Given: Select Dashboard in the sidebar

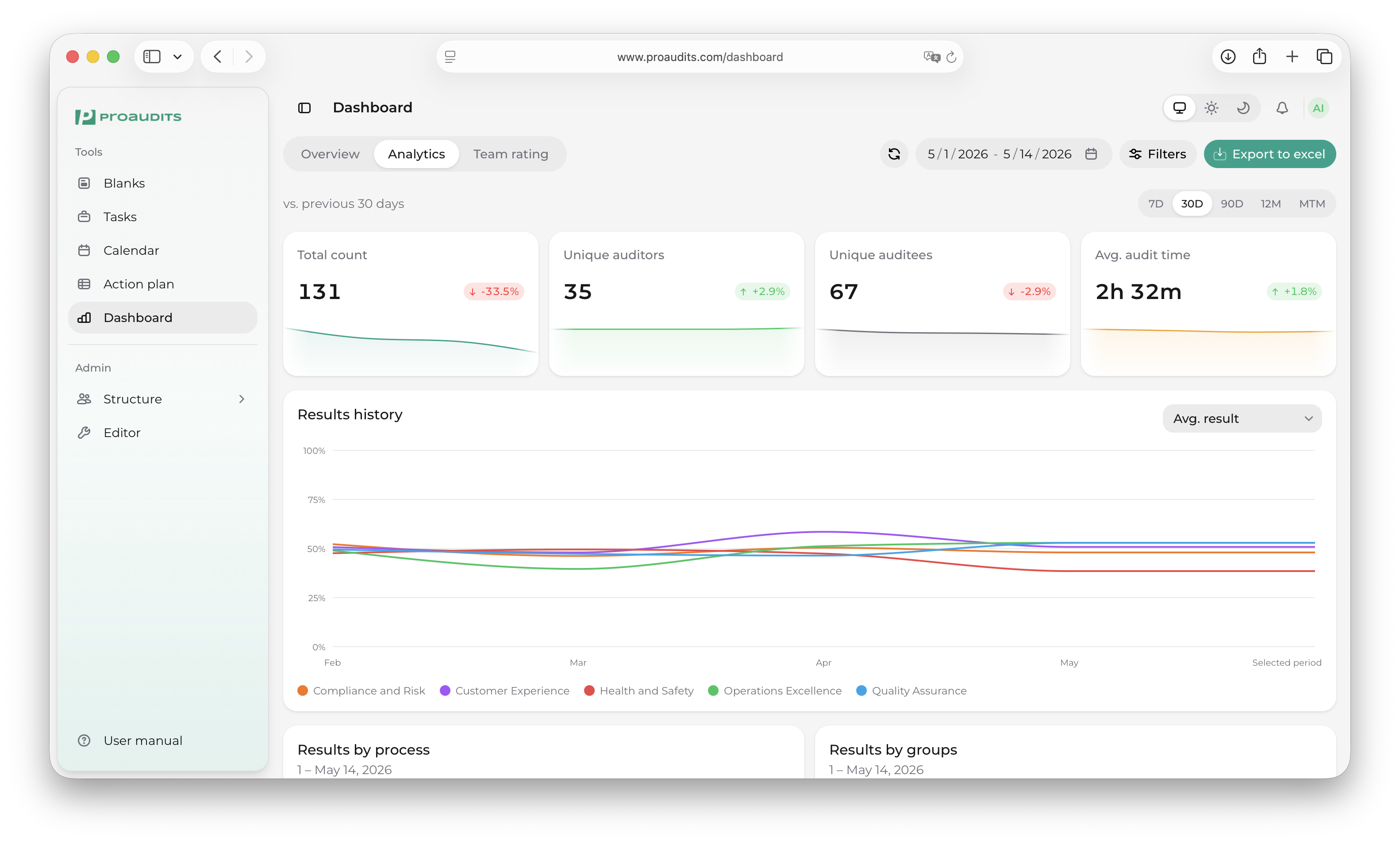Looking at the screenshot, I should point(162,318).
